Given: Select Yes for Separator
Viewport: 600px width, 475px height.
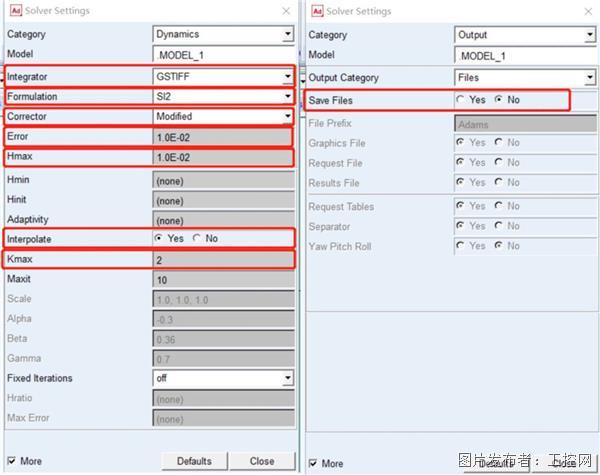Looking at the screenshot, I should (x=460, y=225).
